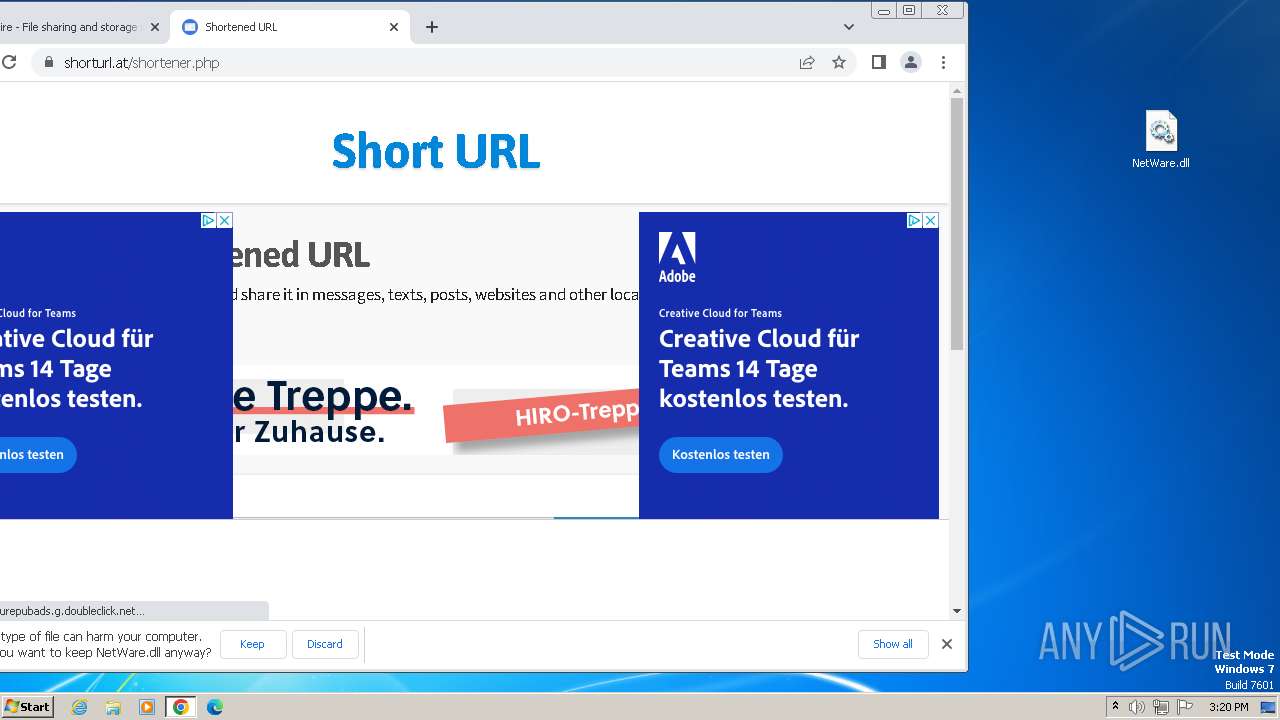
Task: Bookmark this tab with the star
Action: [839, 62]
